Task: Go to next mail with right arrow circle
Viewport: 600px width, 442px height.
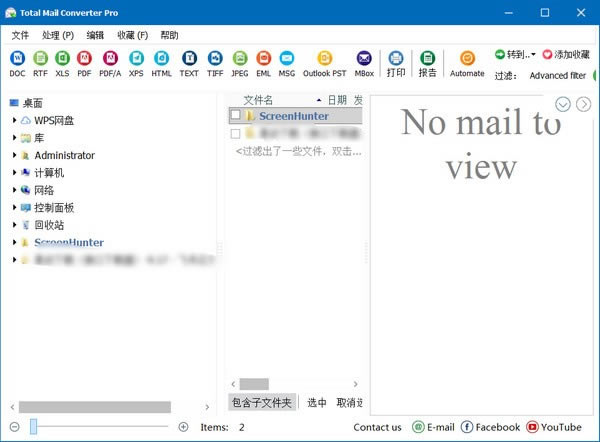Action: coord(583,104)
